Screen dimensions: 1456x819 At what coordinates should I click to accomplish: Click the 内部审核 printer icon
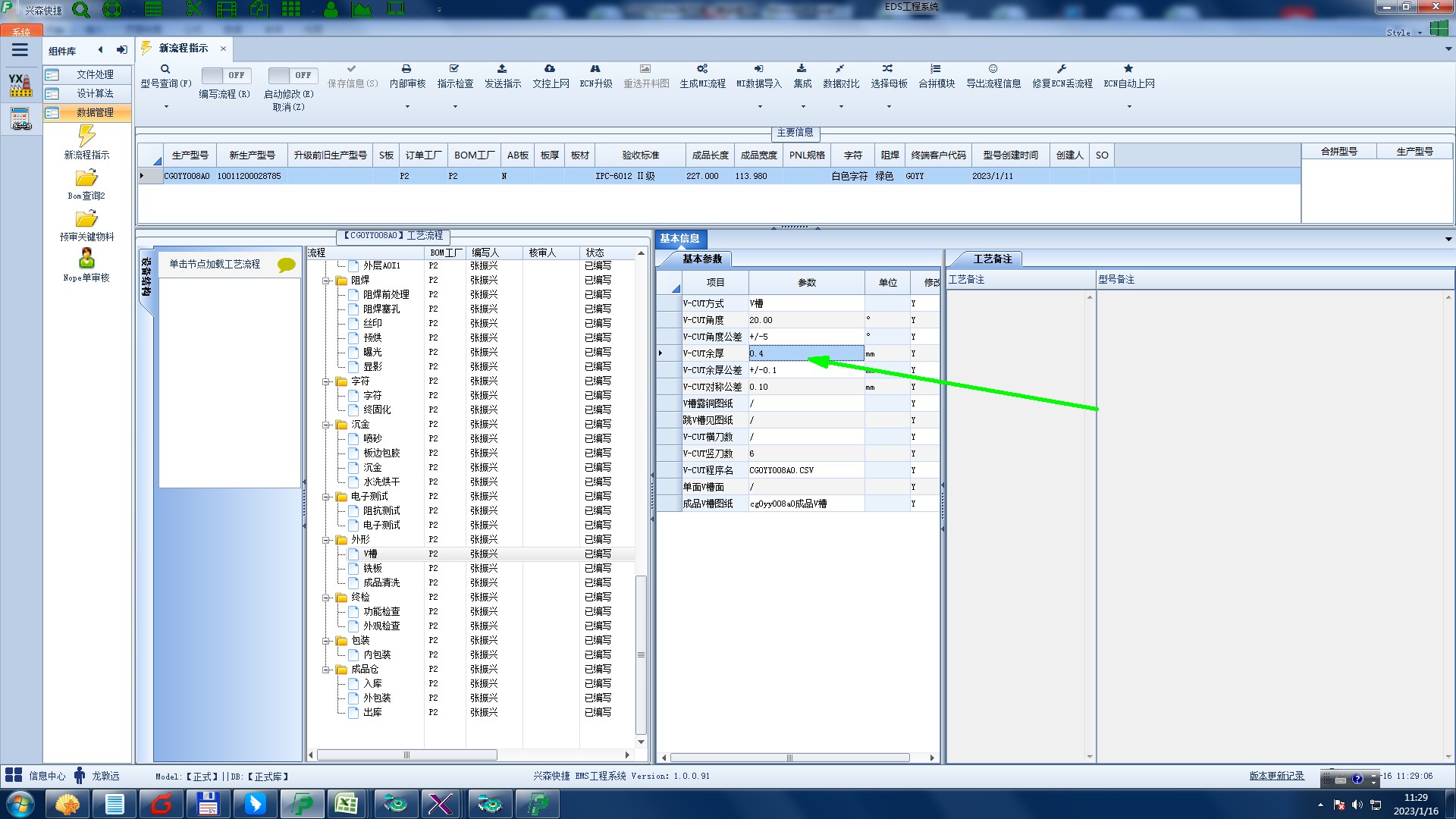[406, 69]
